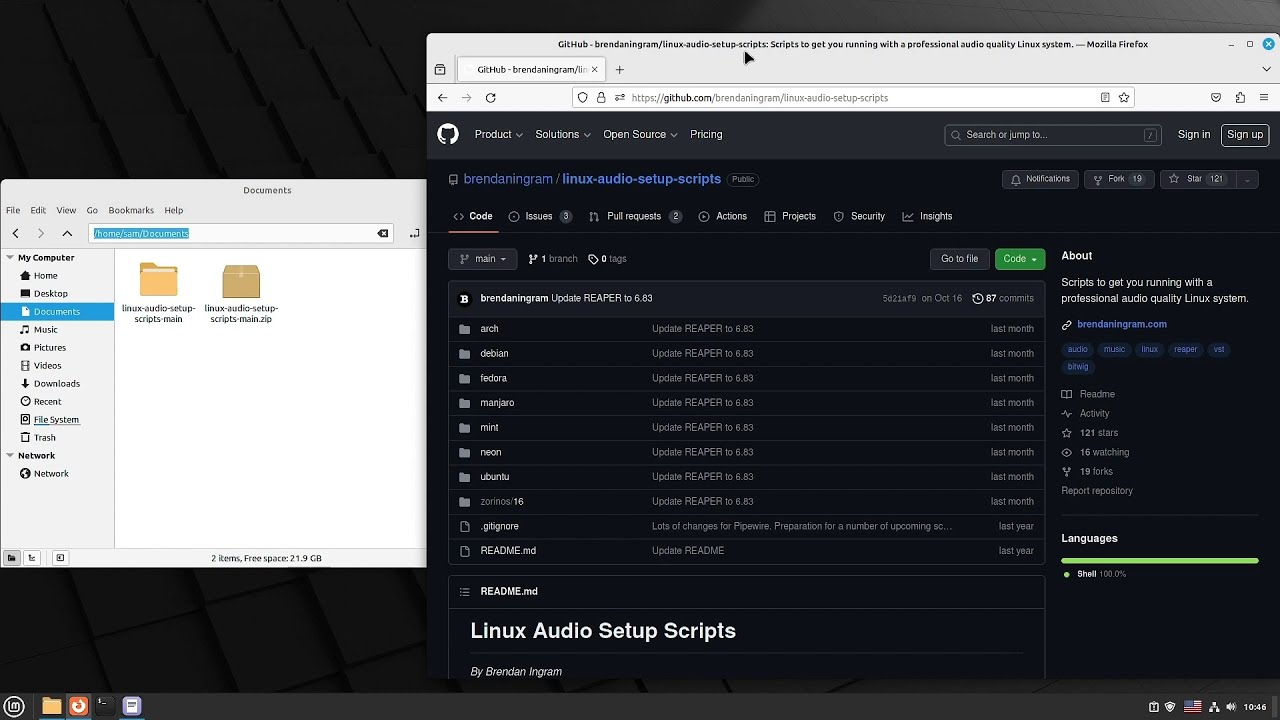Collapse the Network sidebar section
This screenshot has height=720, width=1280.
(x=10, y=456)
